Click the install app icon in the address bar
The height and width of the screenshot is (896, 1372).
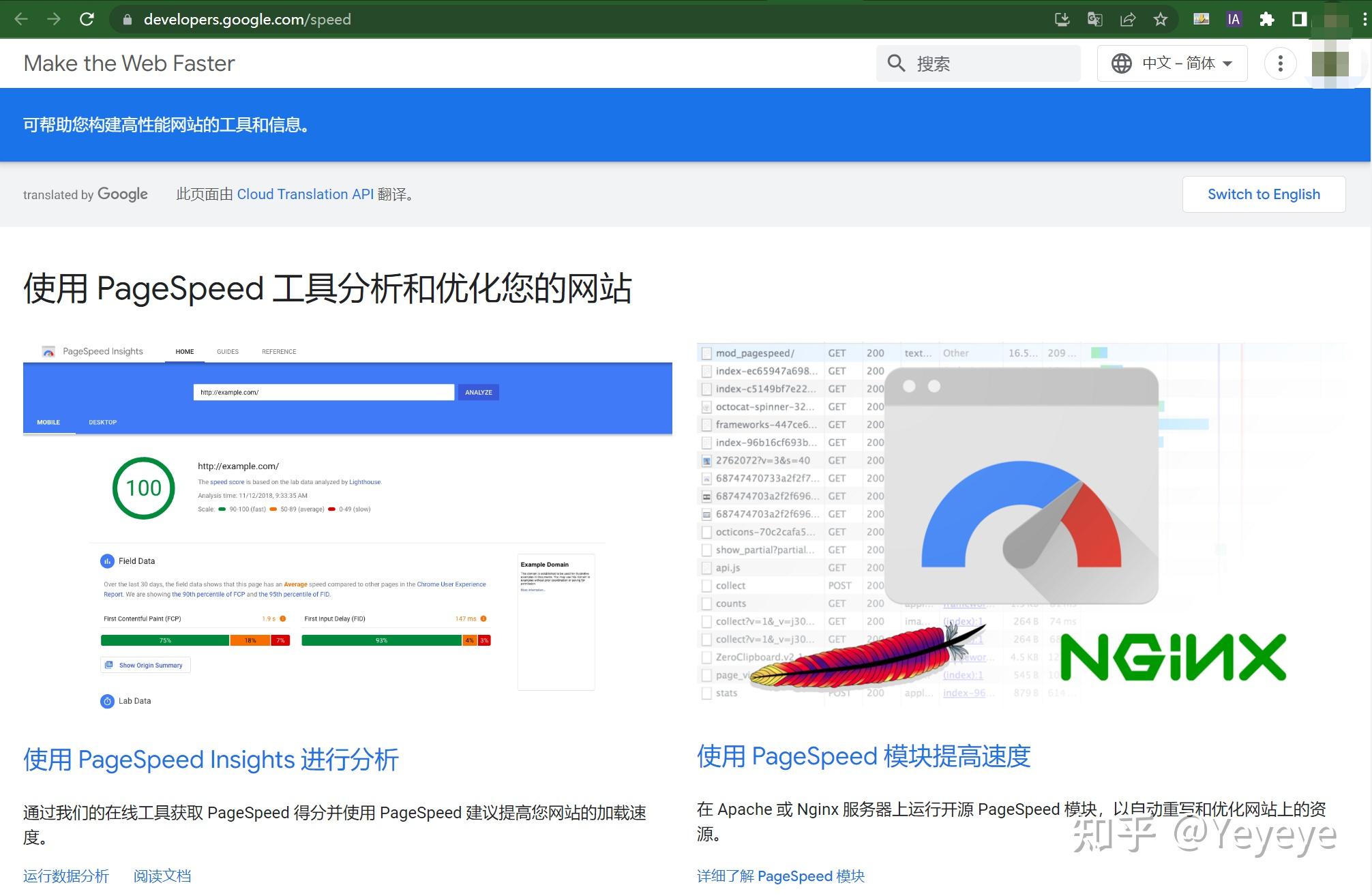[1062, 19]
